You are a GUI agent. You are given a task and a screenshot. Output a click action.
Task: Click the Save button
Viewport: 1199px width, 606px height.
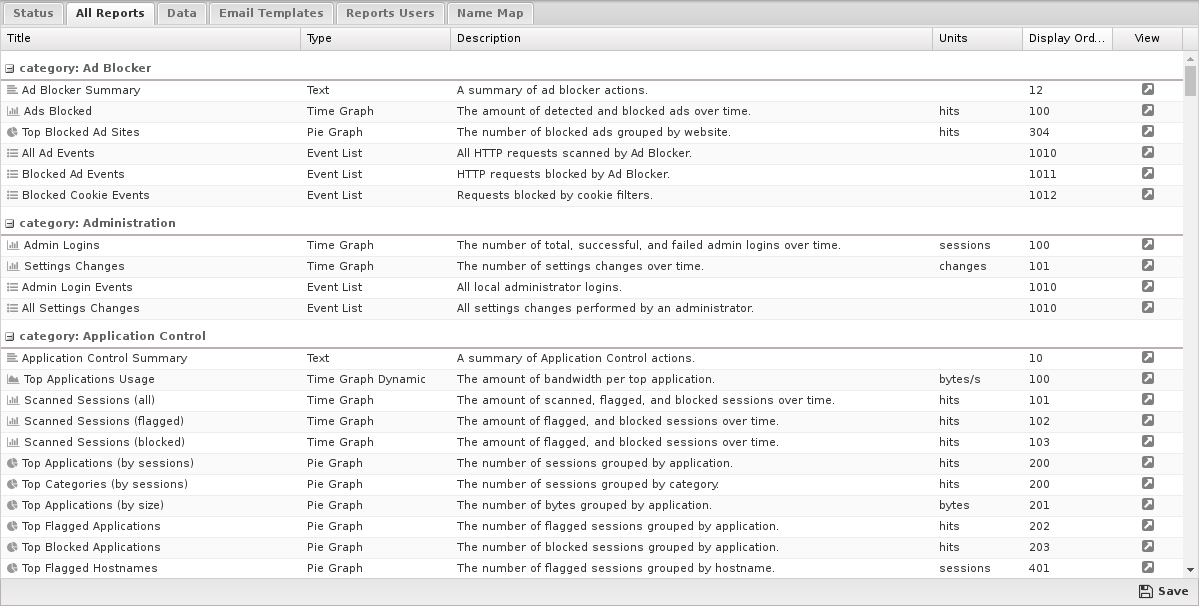[x=1163, y=591]
